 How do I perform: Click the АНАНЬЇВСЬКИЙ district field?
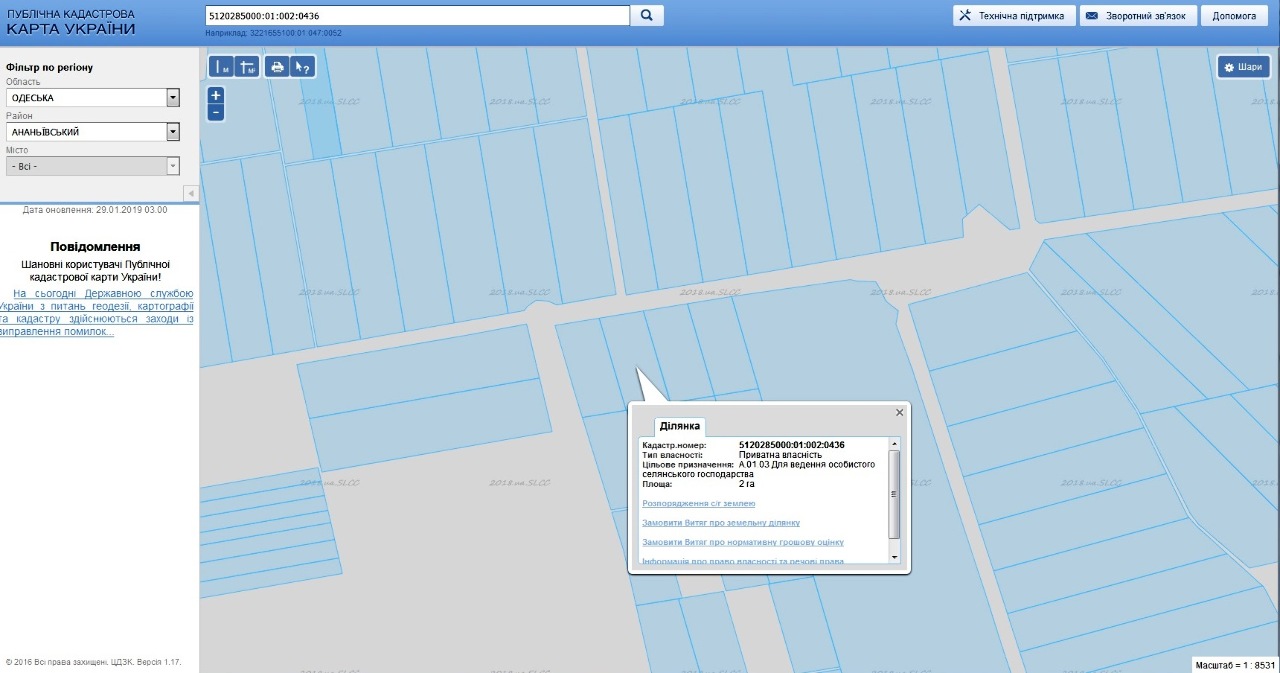coord(86,132)
